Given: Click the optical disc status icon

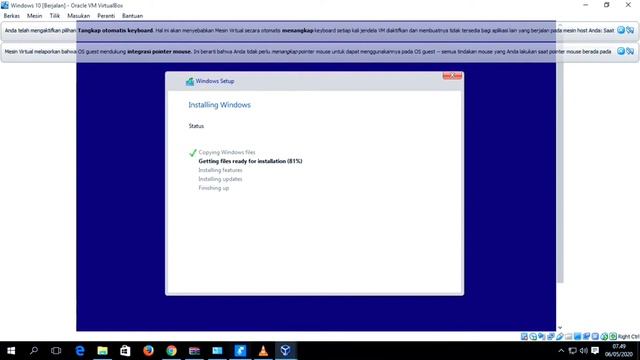Looking at the screenshot, I should [533, 337].
